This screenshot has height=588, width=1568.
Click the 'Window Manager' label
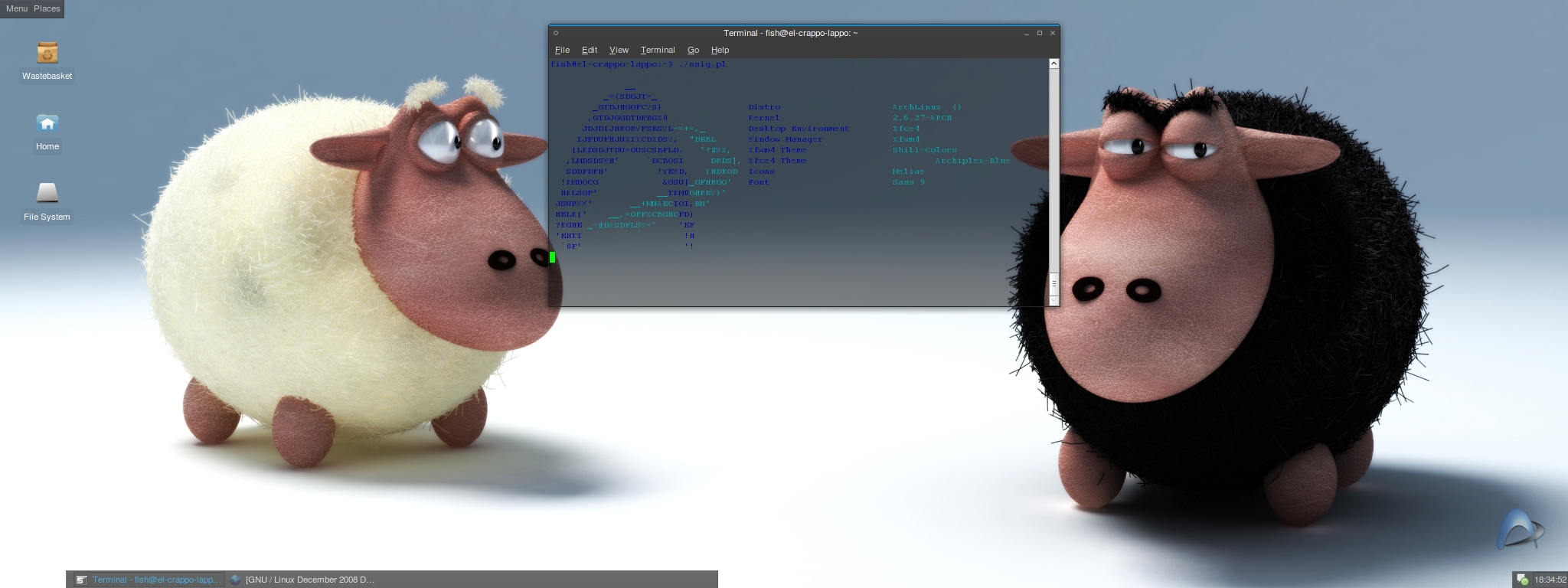[786, 139]
